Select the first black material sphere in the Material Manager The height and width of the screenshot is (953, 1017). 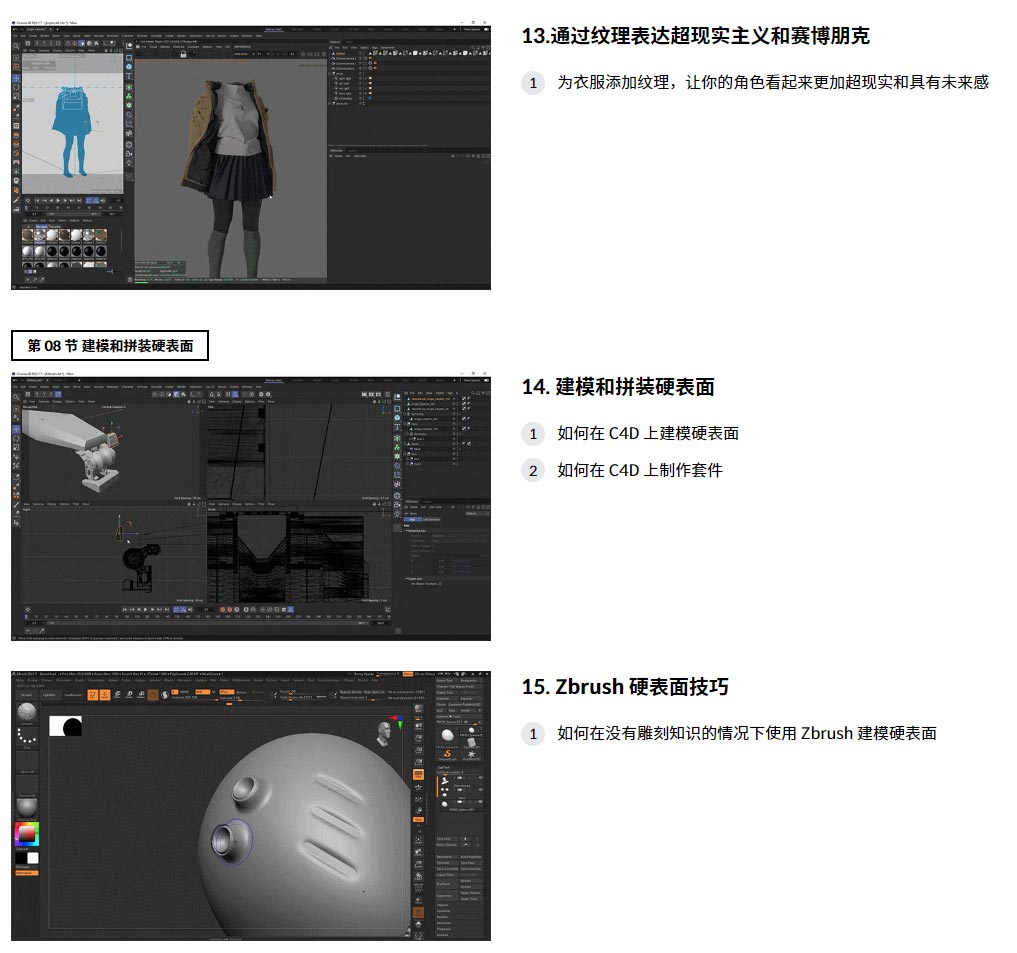coord(52,251)
